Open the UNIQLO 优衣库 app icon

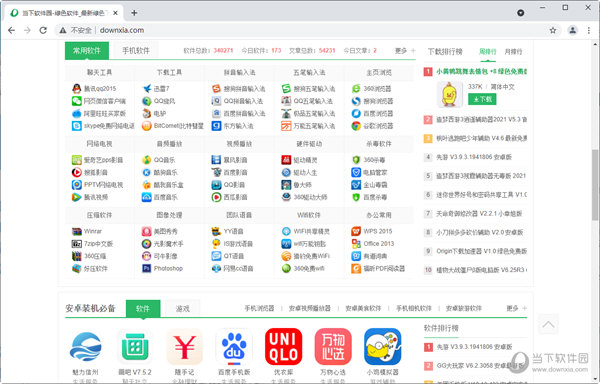point(284,347)
